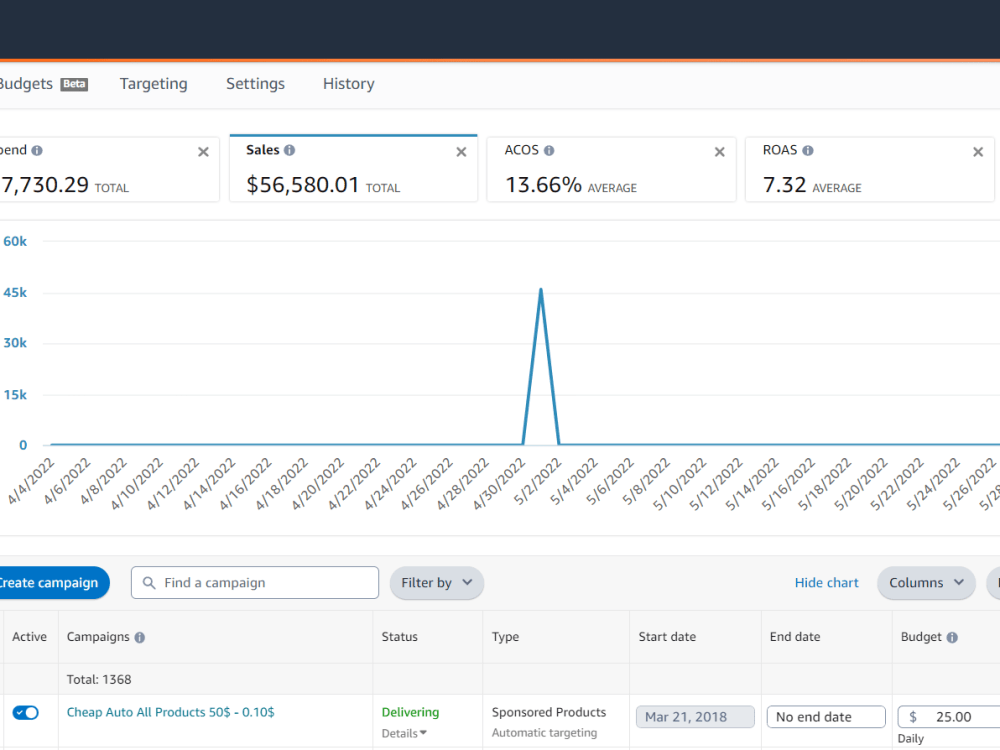Click the Sales info icon
1000x750 pixels.
[290, 151]
